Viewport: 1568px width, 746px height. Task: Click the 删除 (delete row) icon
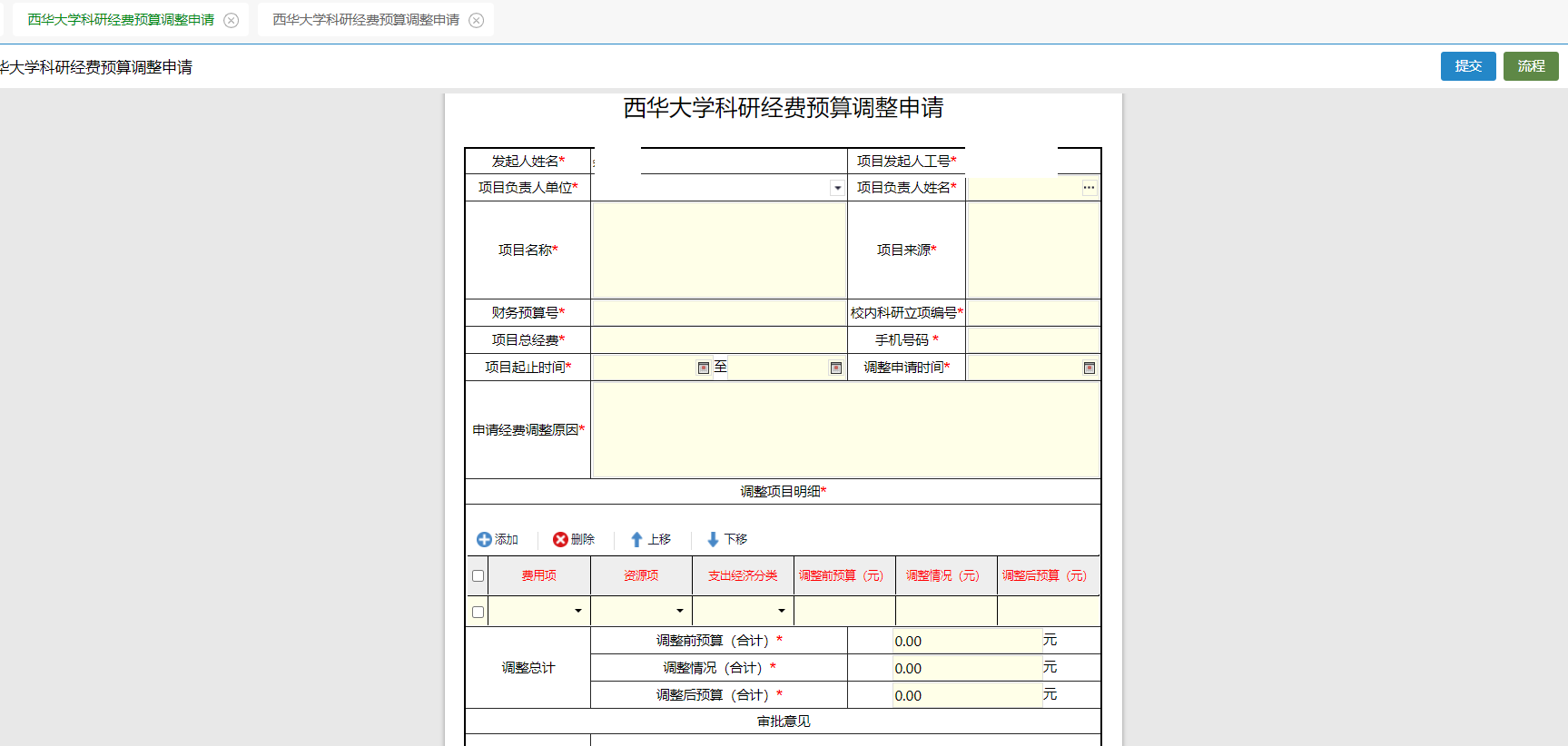pyautogui.click(x=560, y=539)
